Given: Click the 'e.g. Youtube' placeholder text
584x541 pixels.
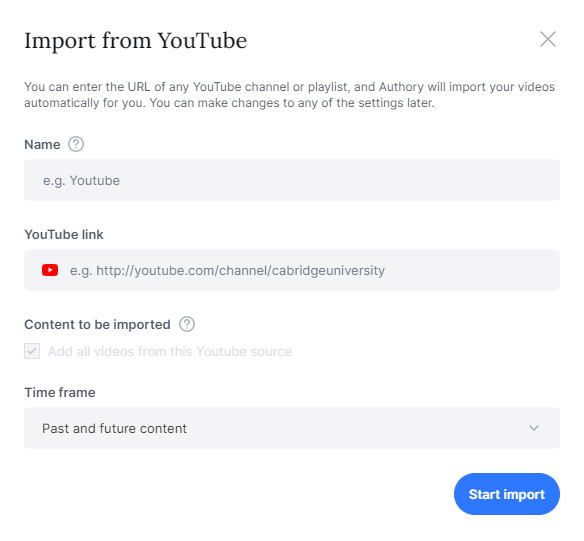Looking at the screenshot, I should (x=81, y=181).
